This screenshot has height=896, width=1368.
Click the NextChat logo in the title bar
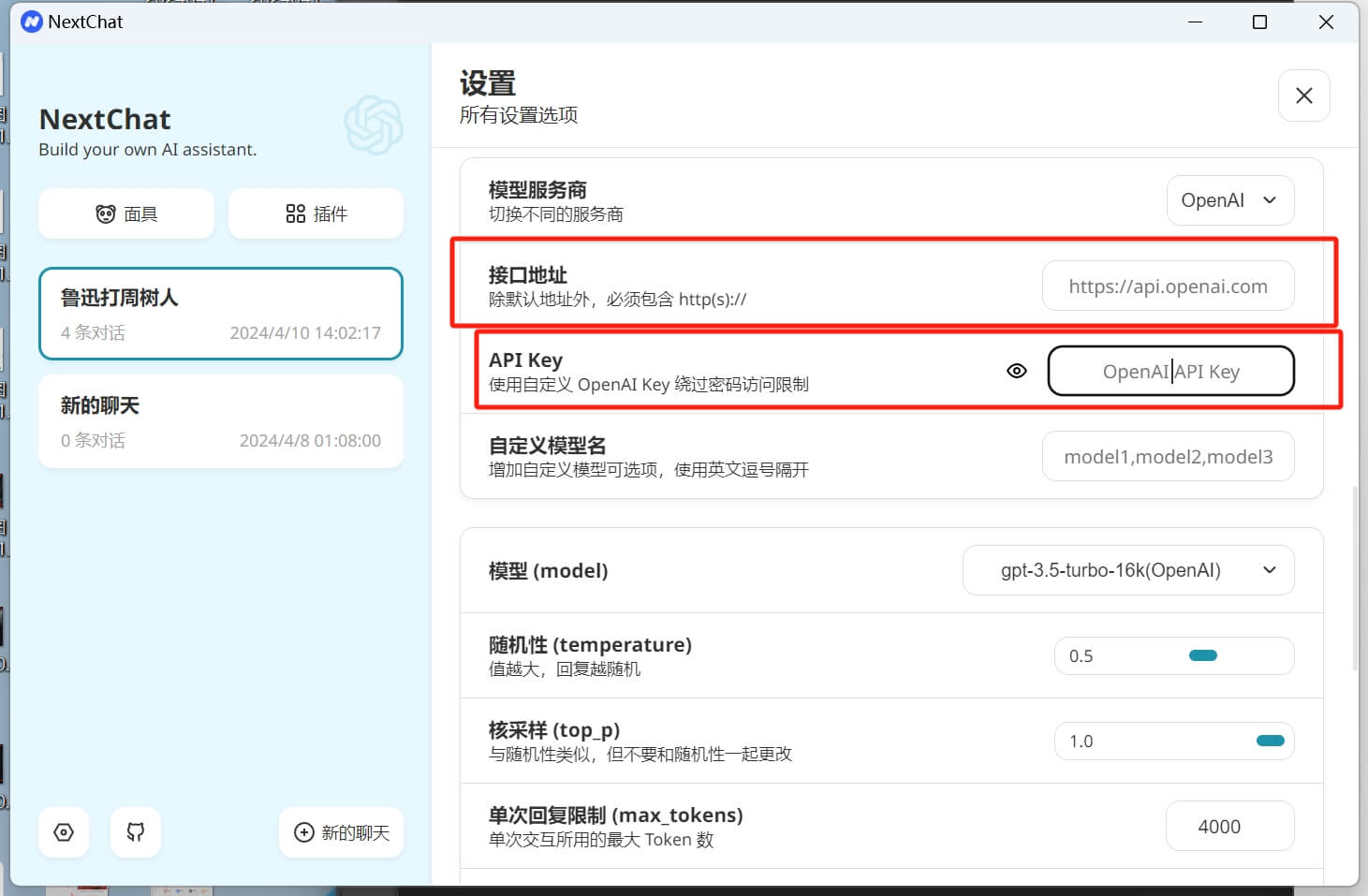(x=31, y=21)
